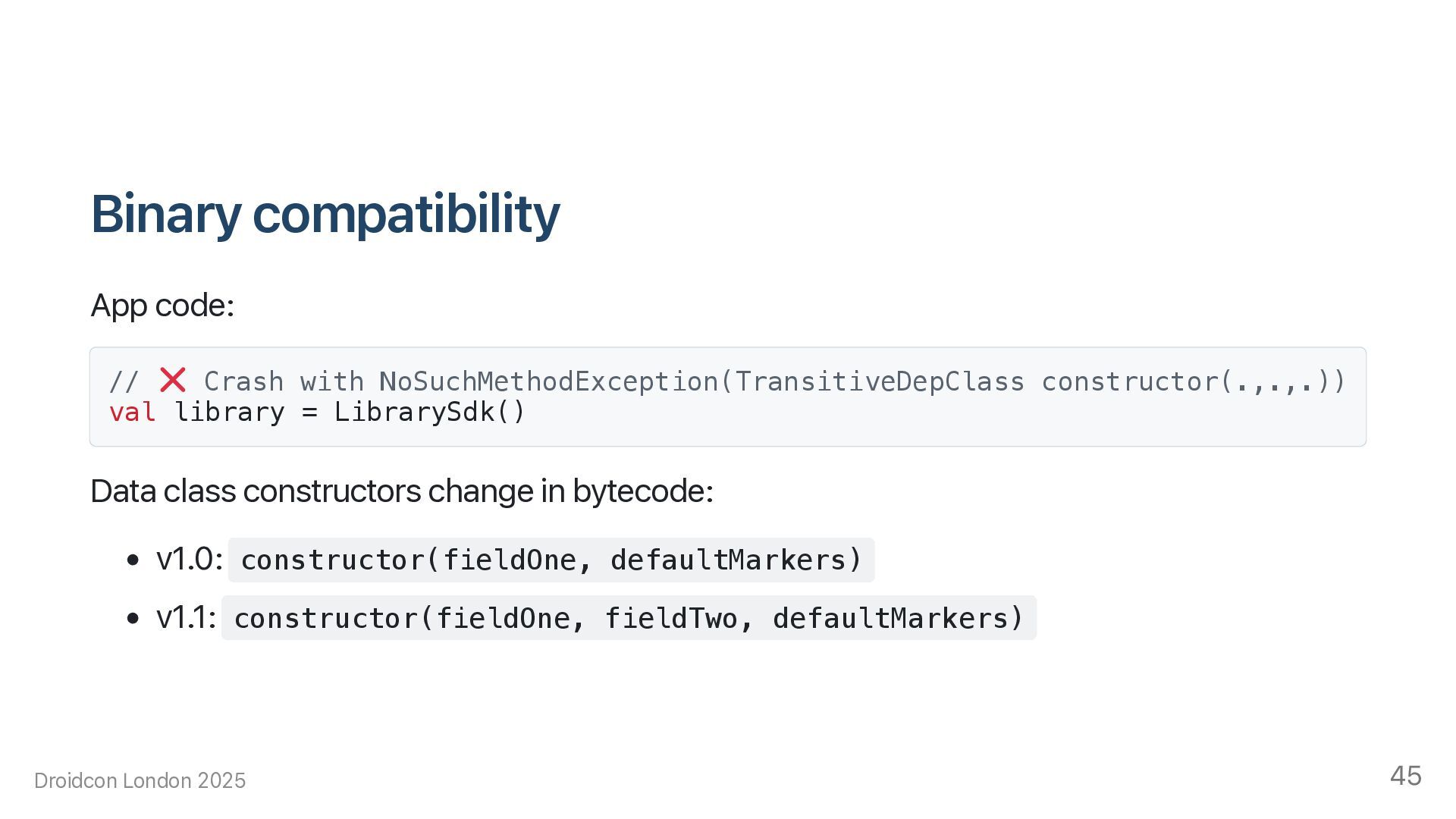Click the NoSuchMethodException word in the comment
1456x819 pixels.
548,381
